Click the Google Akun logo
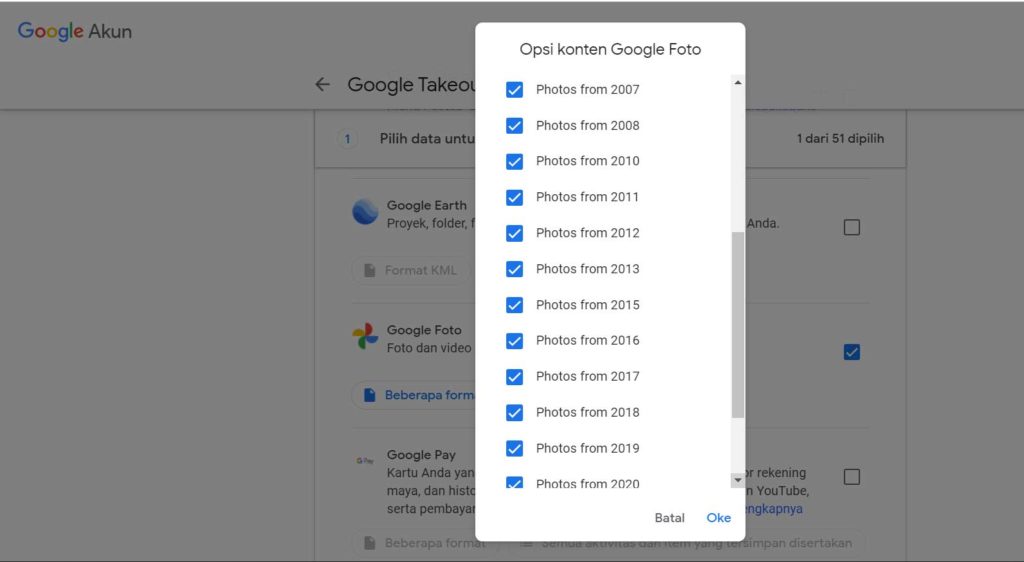 click(74, 31)
